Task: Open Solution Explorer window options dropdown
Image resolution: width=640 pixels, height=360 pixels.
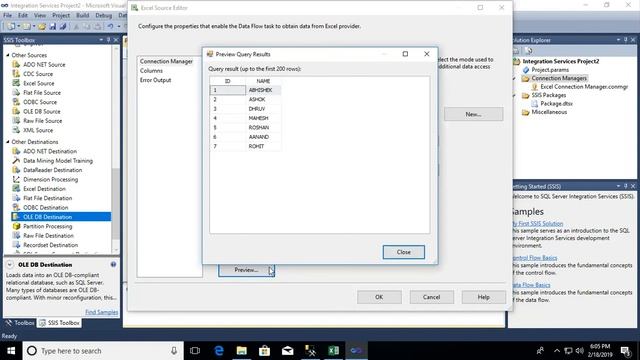Action: click(618, 40)
